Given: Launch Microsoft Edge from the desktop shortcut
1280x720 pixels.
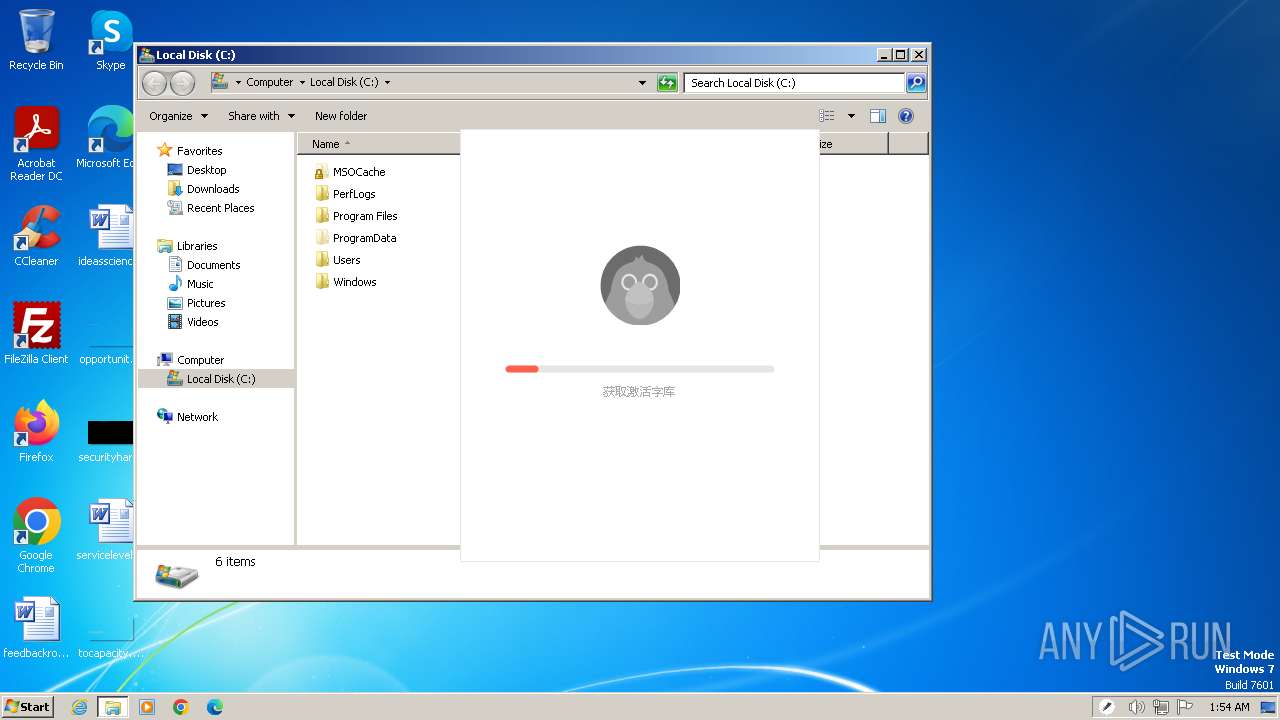Looking at the screenshot, I should pyautogui.click(x=108, y=138).
